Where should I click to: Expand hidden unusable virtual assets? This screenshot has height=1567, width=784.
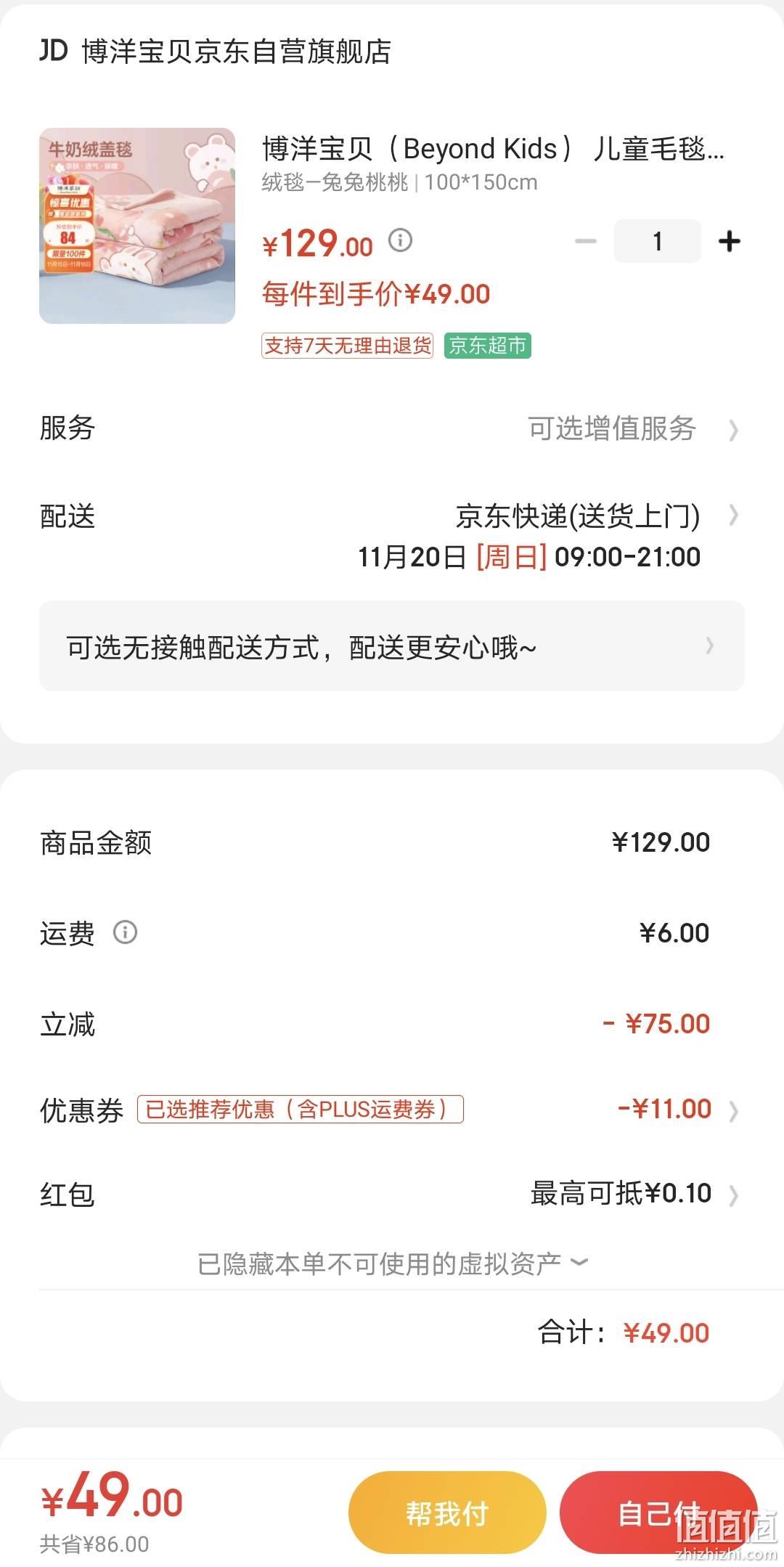click(392, 1263)
